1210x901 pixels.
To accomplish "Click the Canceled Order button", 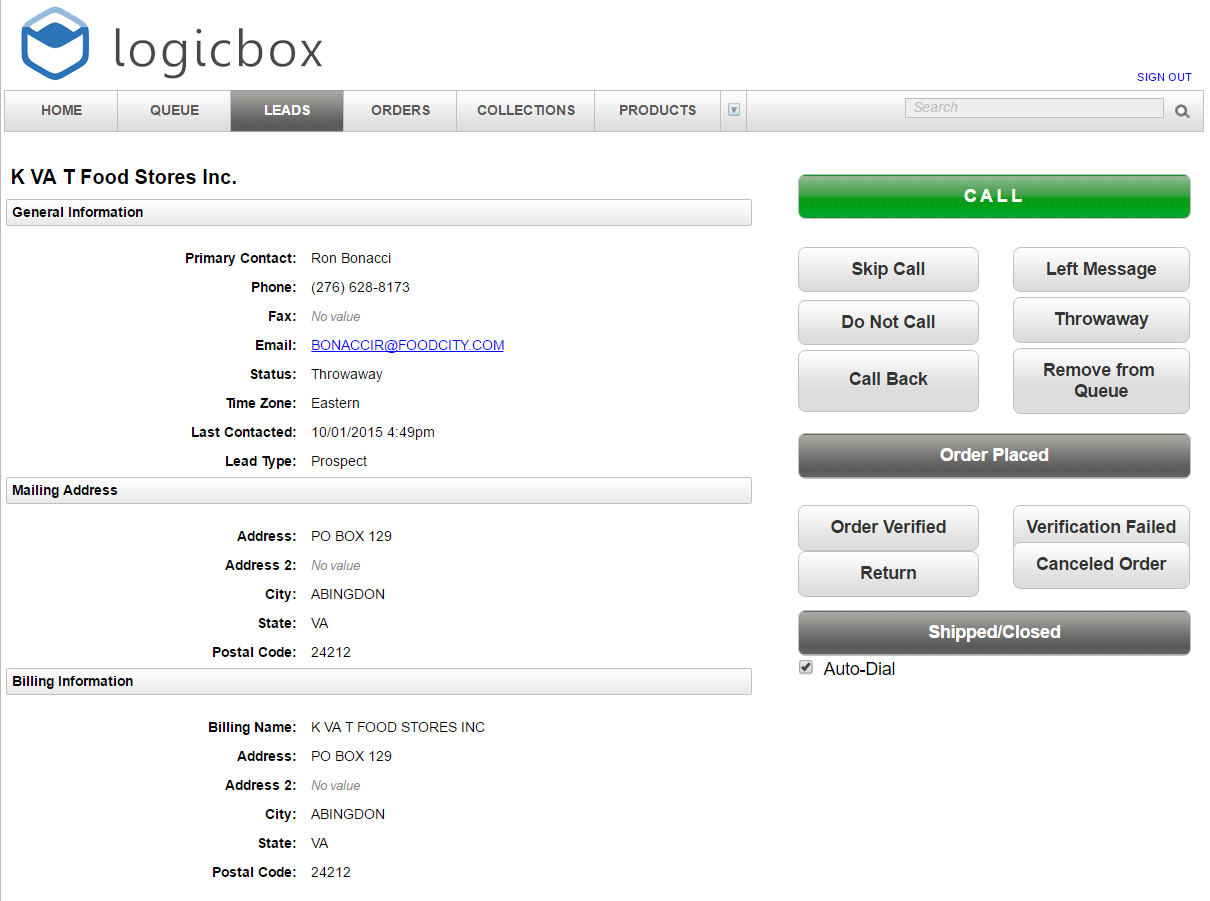I will click(x=1101, y=565).
